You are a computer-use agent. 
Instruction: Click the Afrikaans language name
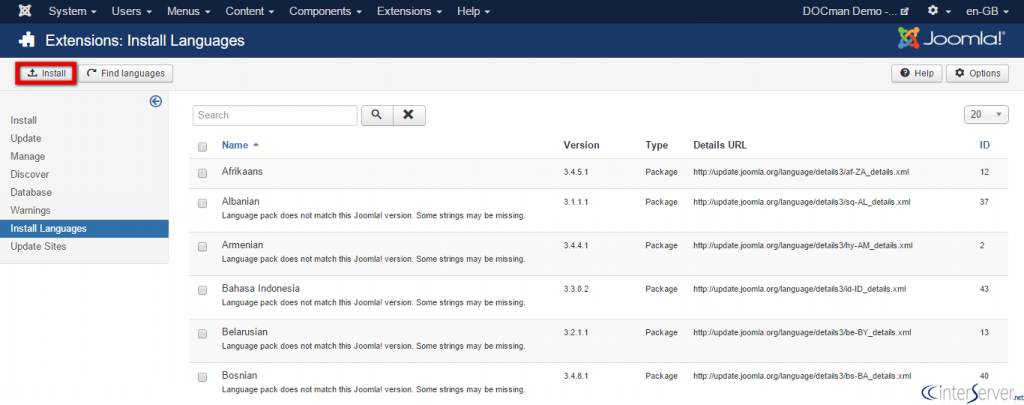pyautogui.click(x=242, y=170)
